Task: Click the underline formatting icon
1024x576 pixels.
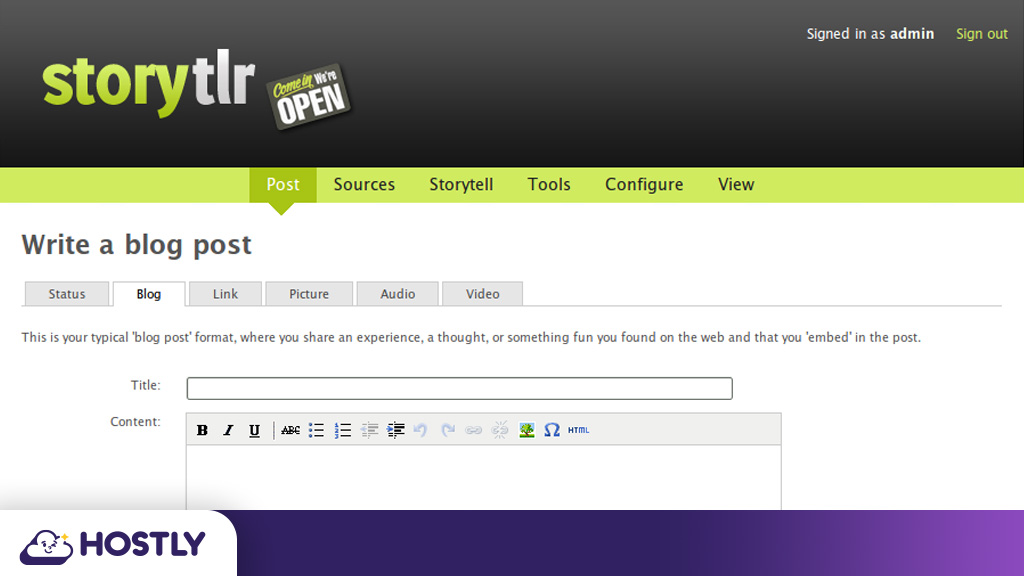Action: (254, 430)
